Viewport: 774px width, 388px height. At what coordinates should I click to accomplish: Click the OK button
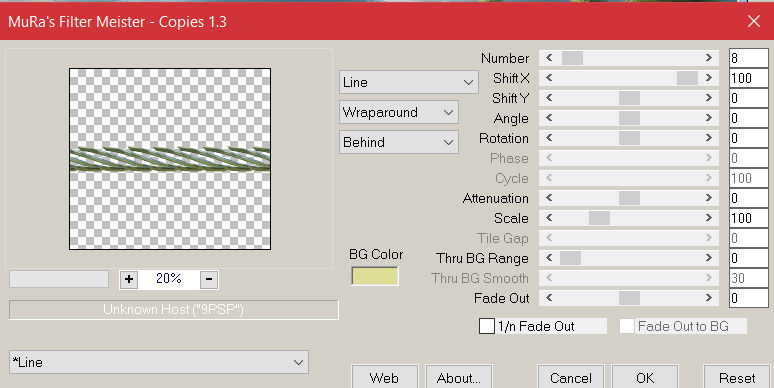pos(645,378)
